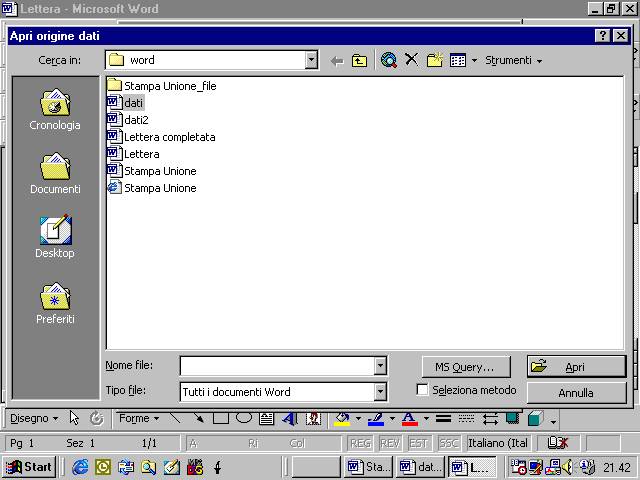The width and height of the screenshot is (640, 480).
Task: Click the MS Query... button
Action: tap(466, 367)
